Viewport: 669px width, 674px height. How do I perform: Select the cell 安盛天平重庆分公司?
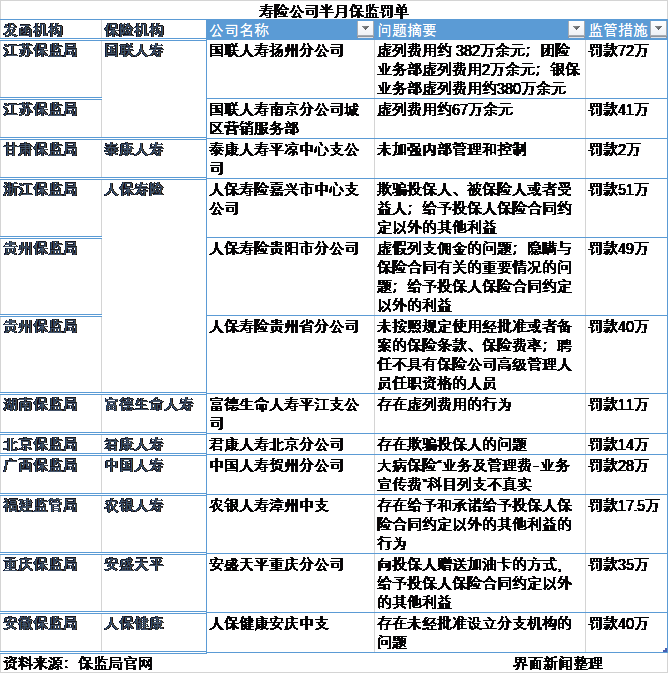tap(290, 583)
